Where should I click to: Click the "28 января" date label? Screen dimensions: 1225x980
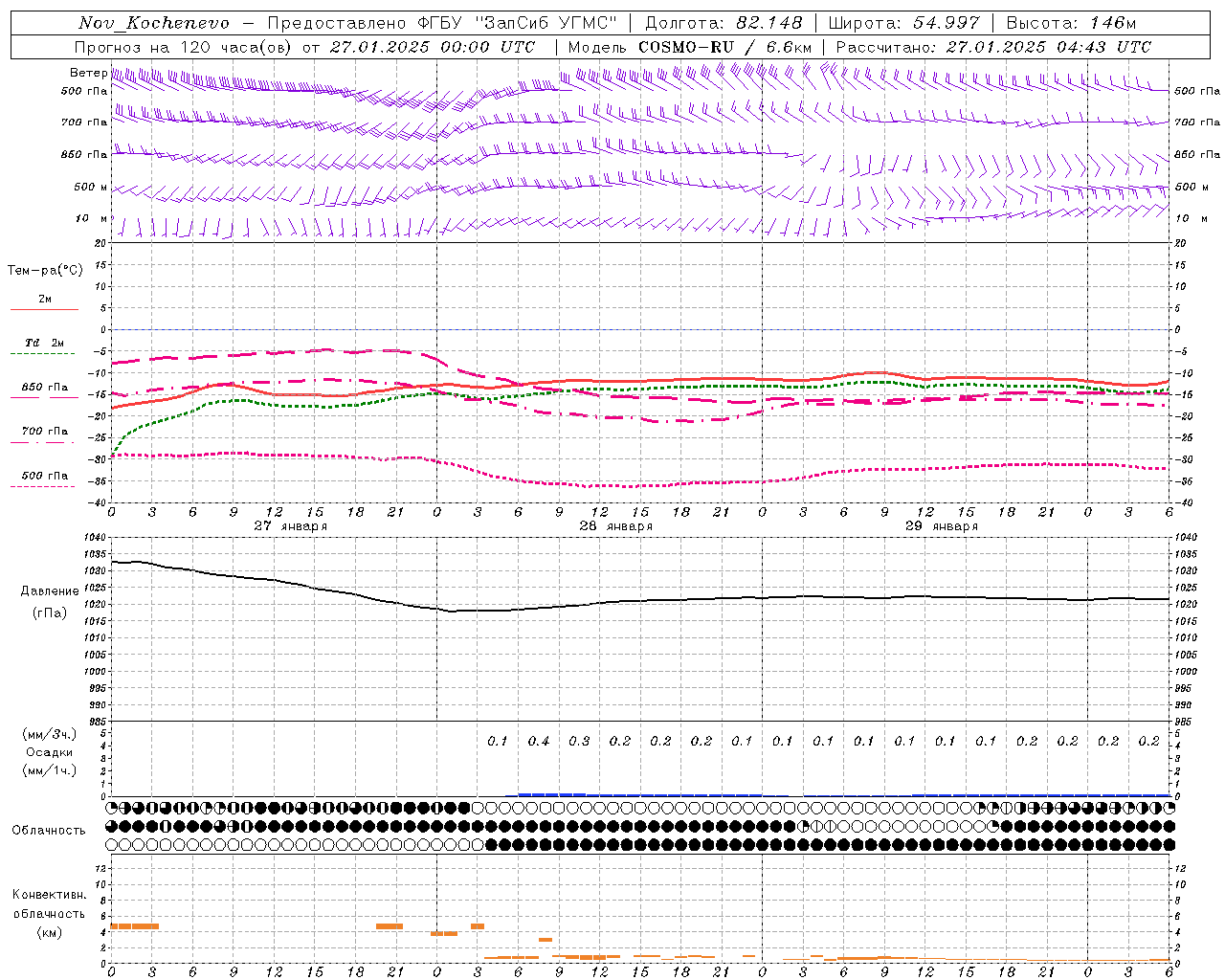click(615, 526)
